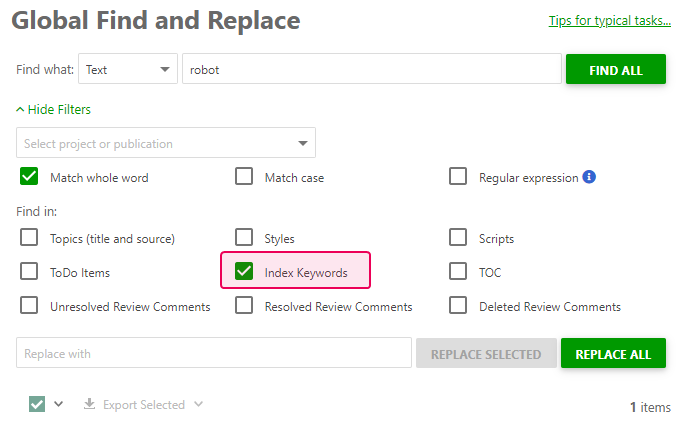Screen dimensions: 685x435
Task: Focus the Replace with input field
Action: (214, 353)
